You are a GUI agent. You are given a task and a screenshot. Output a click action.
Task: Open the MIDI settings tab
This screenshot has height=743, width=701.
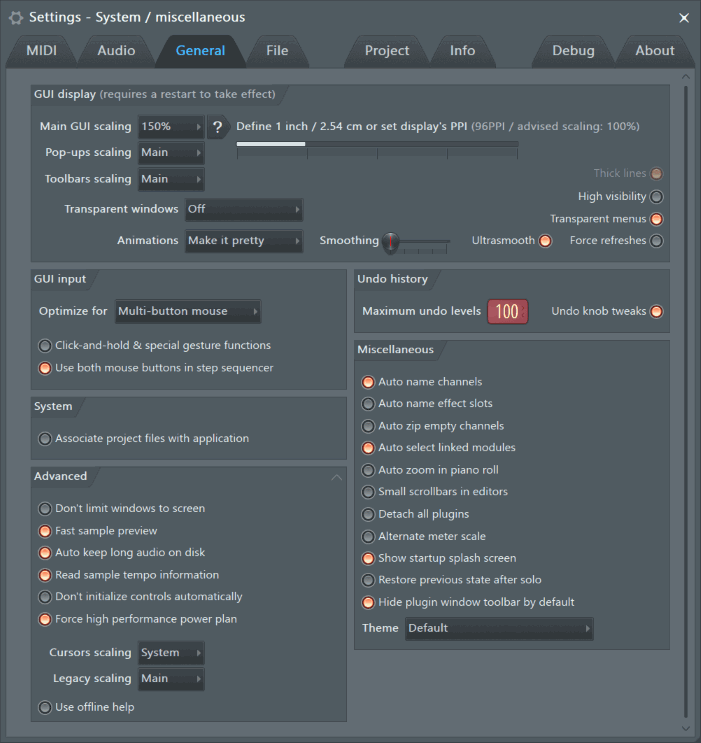[x=41, y=51]
